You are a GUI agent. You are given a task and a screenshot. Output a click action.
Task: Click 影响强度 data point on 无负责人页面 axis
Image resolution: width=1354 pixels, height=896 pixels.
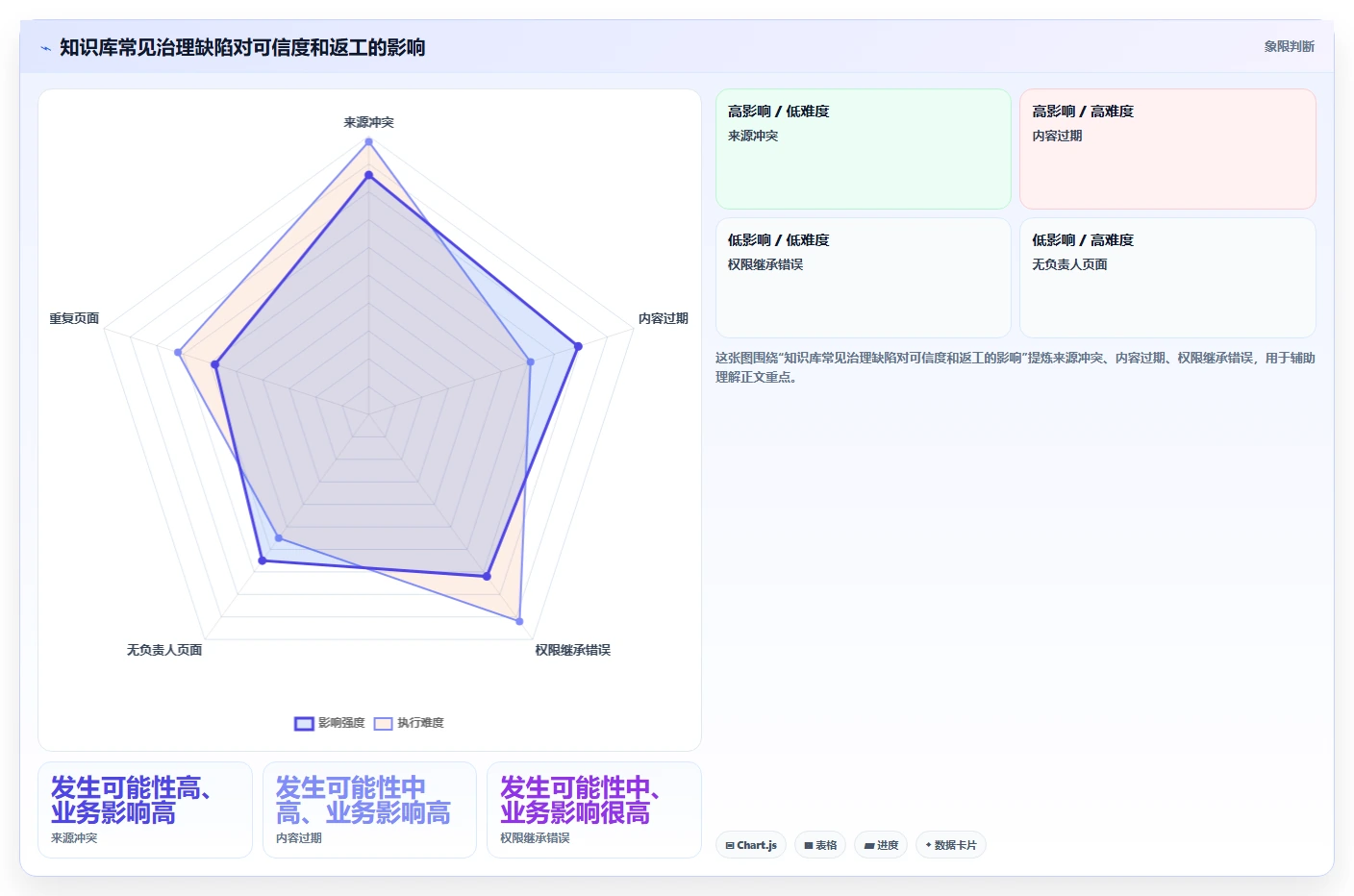point(262,560)
